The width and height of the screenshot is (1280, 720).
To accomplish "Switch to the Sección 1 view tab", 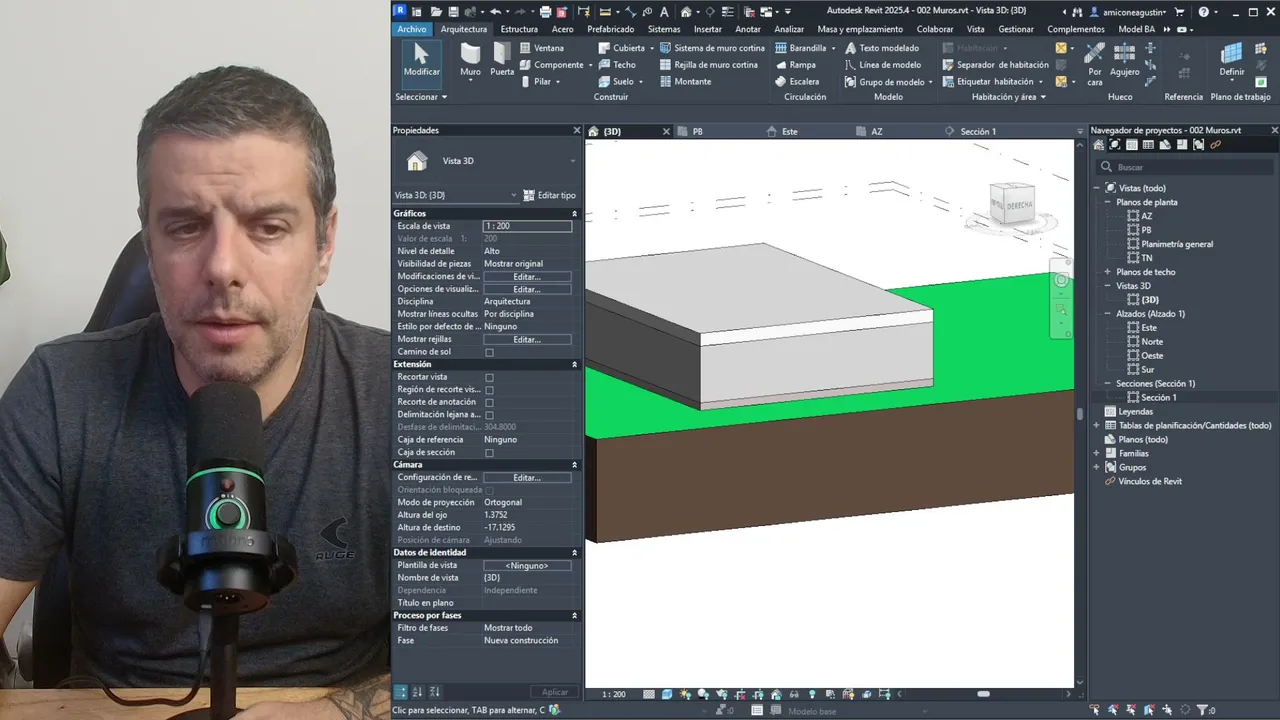I will pyautogui.click(x=978, y=131).
